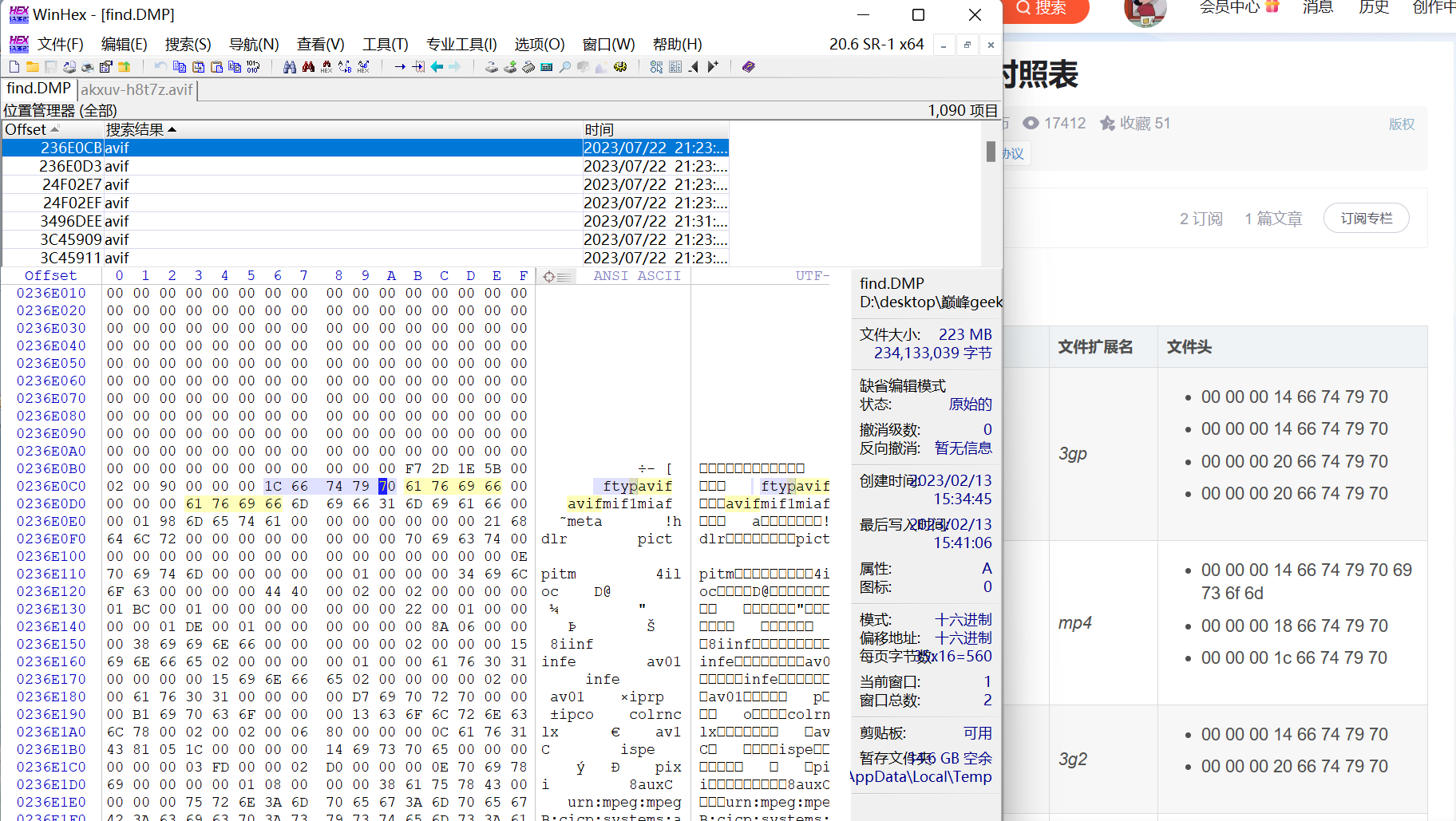Open the purple help book icon
This screenshot has width=1456, height=821.
(748, 67)
